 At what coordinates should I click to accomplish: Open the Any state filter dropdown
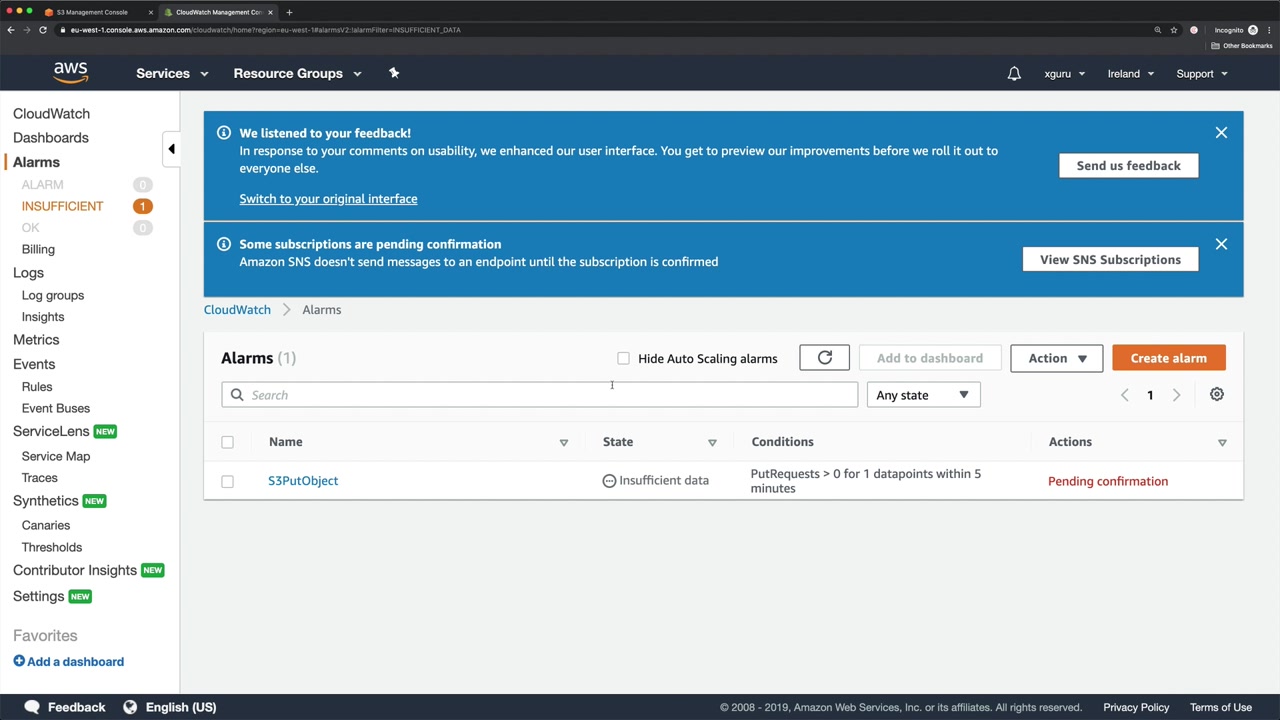pos(922,395)
